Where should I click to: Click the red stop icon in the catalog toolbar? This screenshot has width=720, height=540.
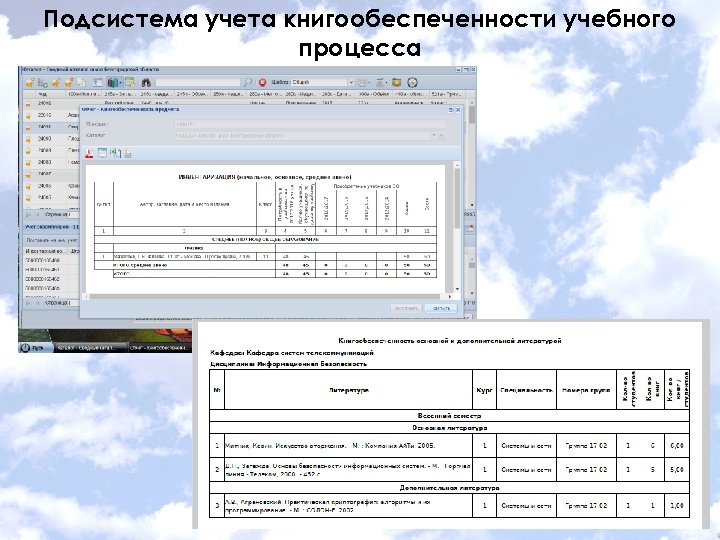263,82
